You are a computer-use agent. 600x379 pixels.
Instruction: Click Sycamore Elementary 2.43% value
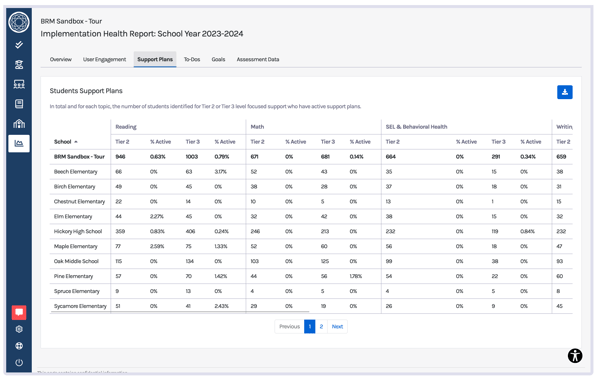[x=222, y=306]
